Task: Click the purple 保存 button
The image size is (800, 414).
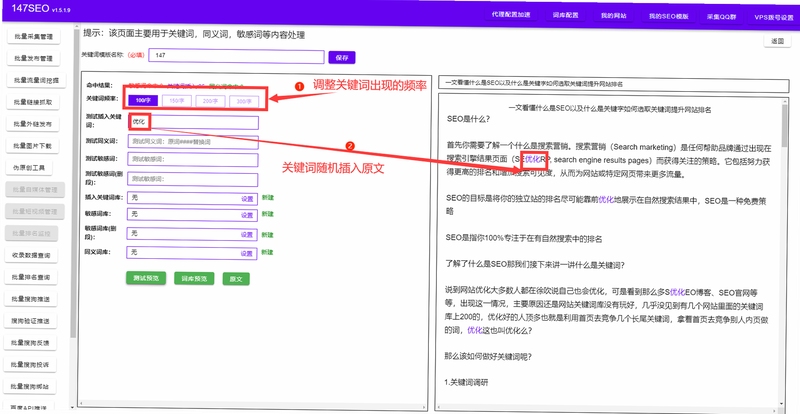Action: (x=342, y=58)
